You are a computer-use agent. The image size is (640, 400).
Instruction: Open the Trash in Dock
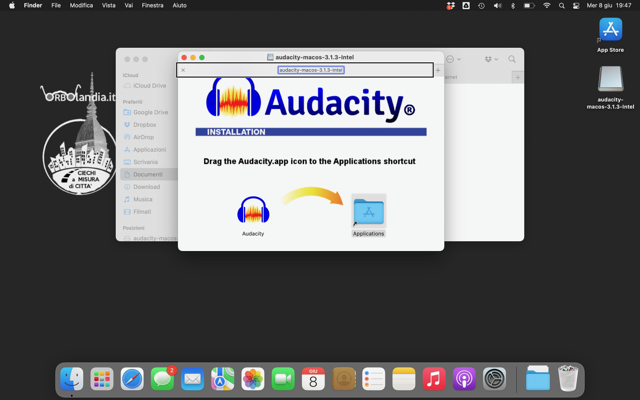568,379
